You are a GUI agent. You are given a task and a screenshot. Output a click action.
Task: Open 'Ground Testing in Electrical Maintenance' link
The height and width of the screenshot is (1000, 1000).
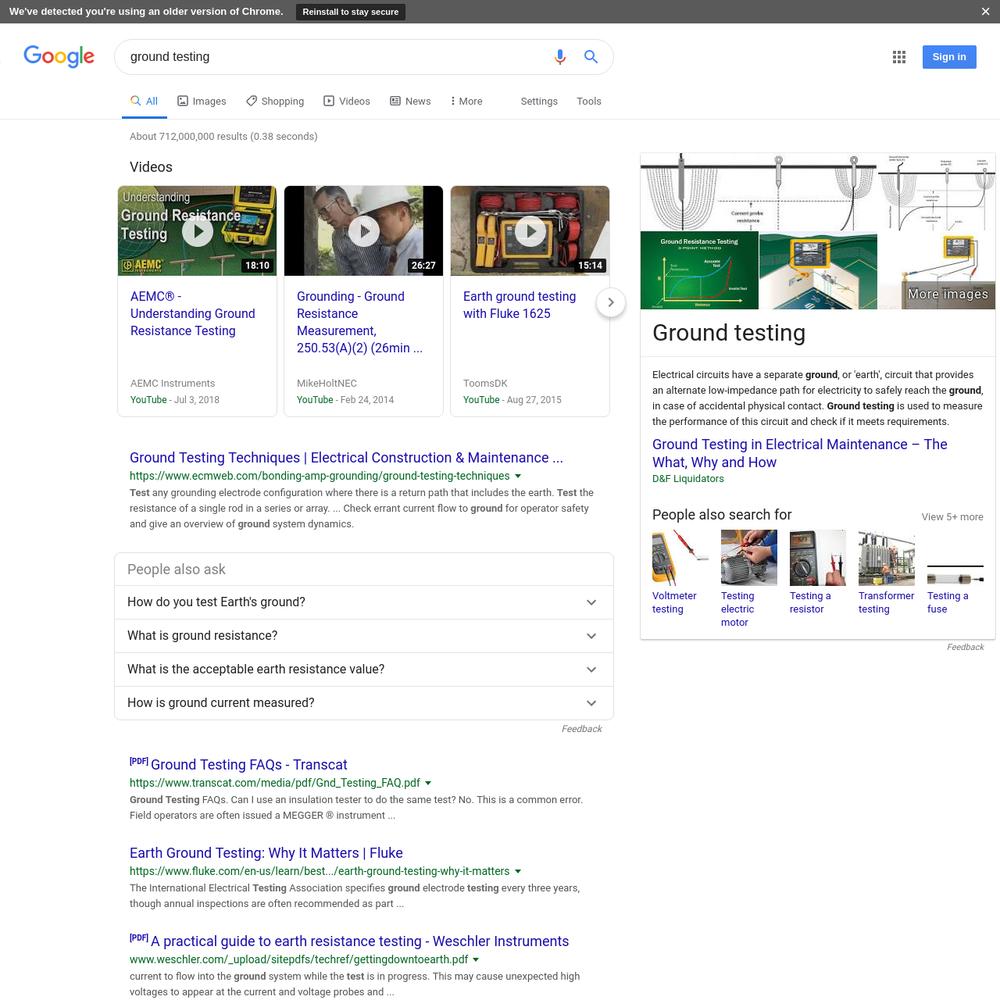[799, 453]
